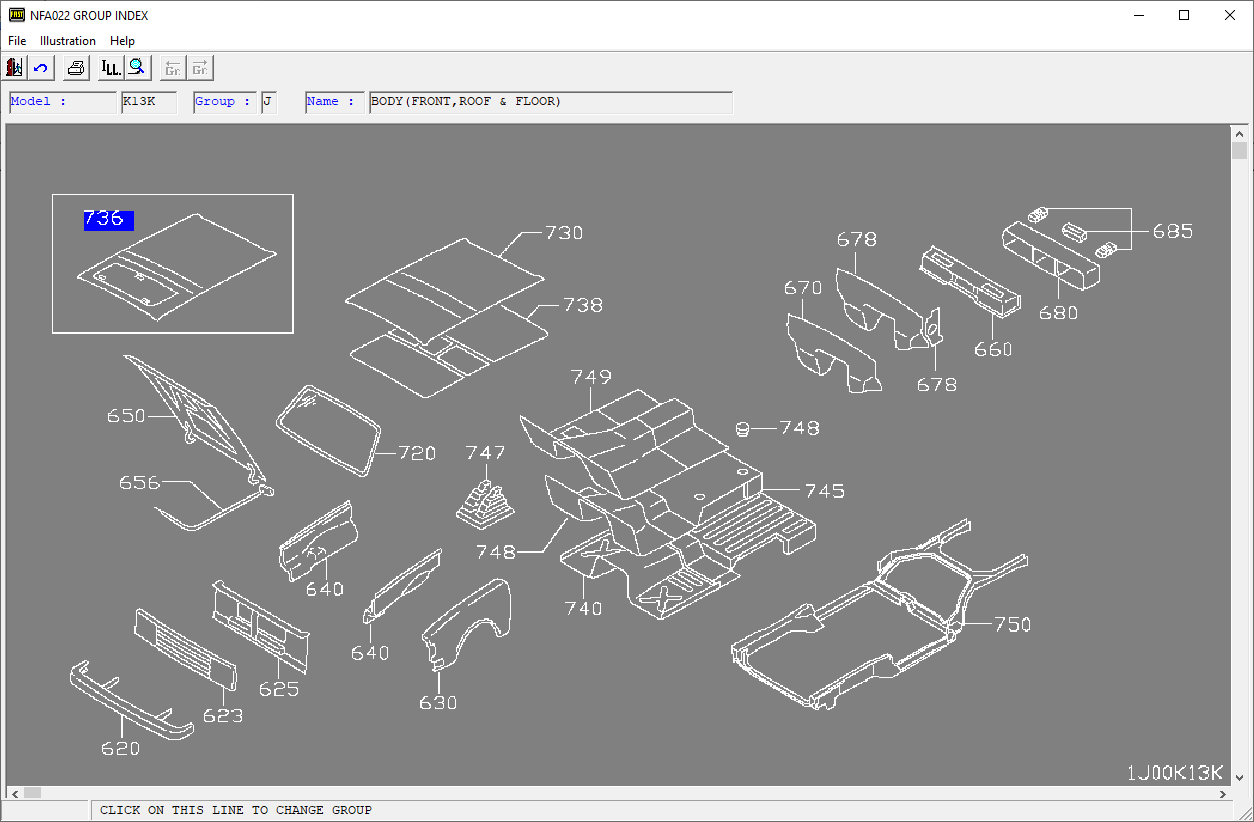Go to previous group with left Gr. arrow
The image size is (1254, 822).
tap(173, 68)
